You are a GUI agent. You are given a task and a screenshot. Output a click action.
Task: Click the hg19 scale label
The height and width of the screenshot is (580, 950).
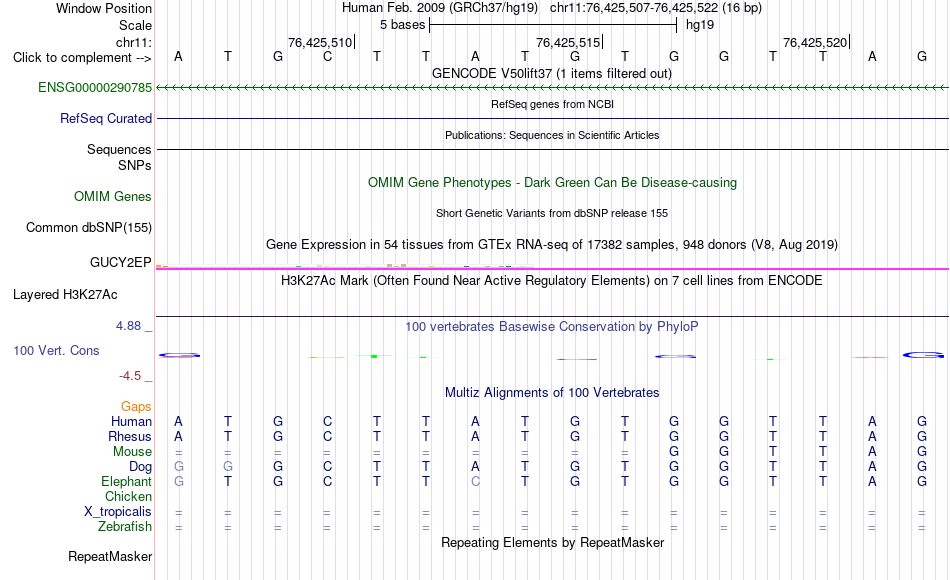700,25
